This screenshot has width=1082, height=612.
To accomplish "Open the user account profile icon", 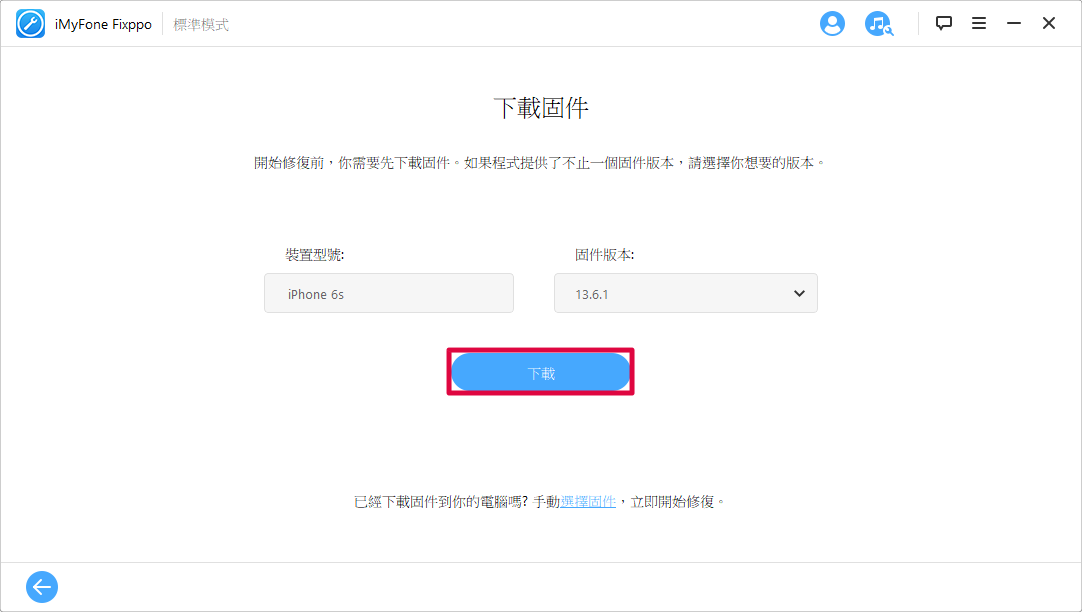I will pyautogui.click(x=832, y=23).
